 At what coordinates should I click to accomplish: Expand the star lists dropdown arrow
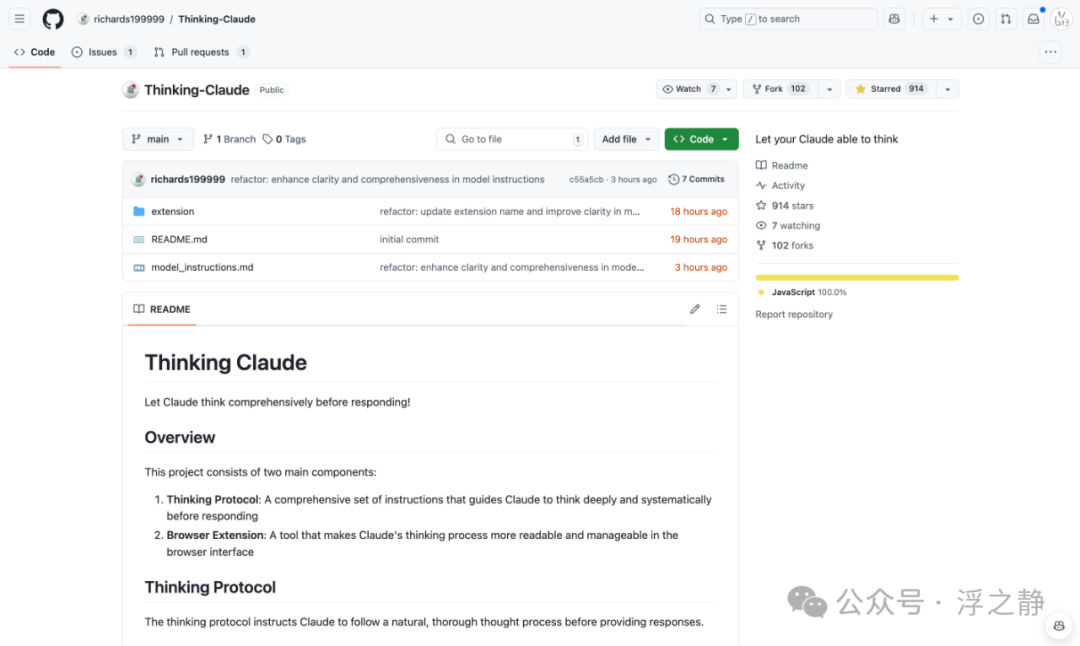tap(948, 89)
